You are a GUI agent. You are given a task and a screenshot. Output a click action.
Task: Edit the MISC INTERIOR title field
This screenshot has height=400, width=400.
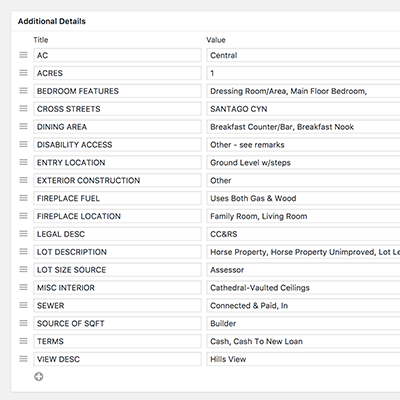(x=117, y=288)
